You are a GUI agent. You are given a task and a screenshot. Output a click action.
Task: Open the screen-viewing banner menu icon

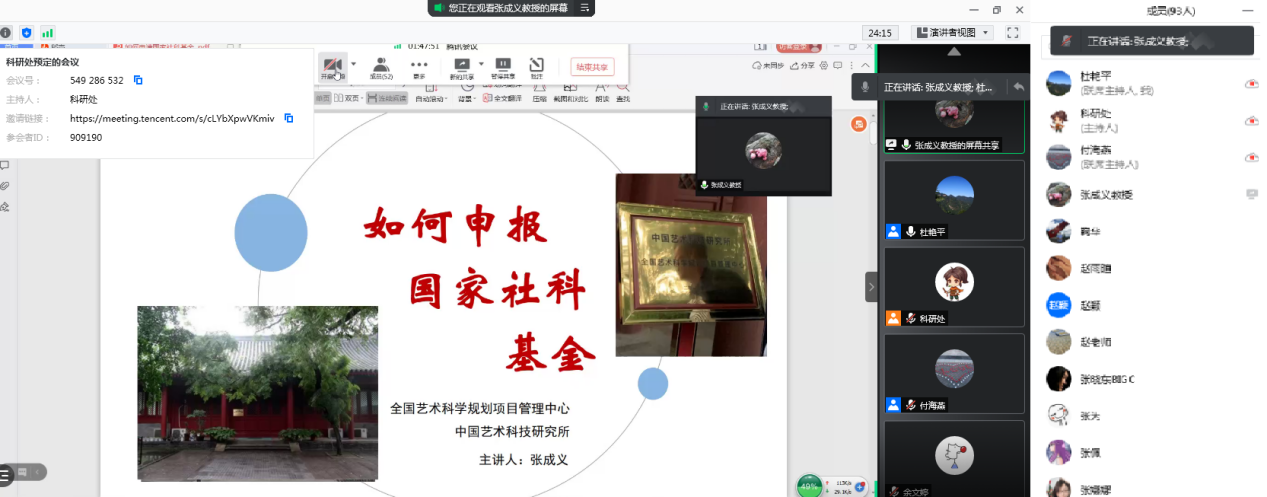point(583,8)
